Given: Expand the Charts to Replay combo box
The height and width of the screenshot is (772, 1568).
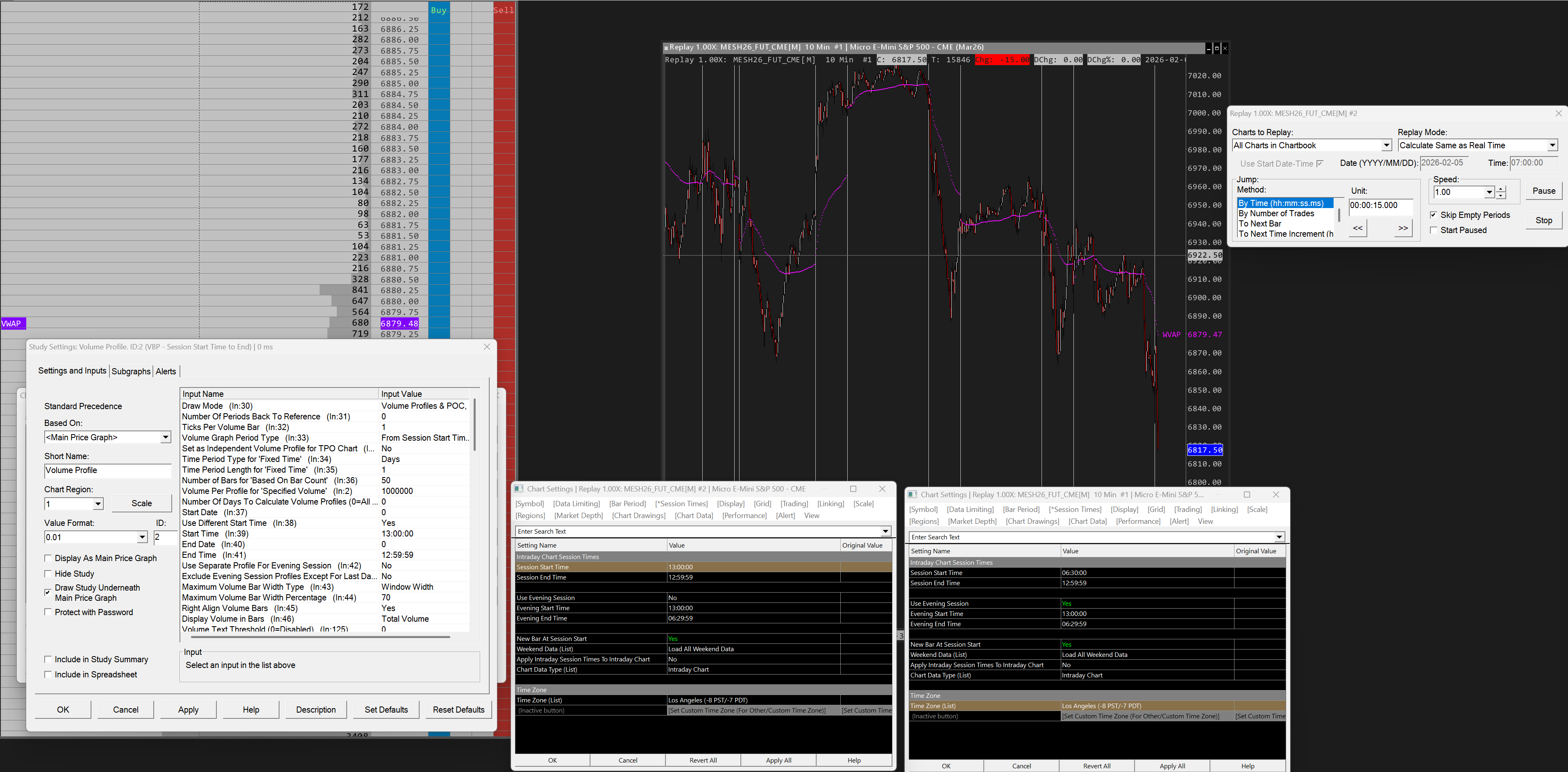Looking at the screenshot, I should pyautogui.click(x=1386, y=145).
